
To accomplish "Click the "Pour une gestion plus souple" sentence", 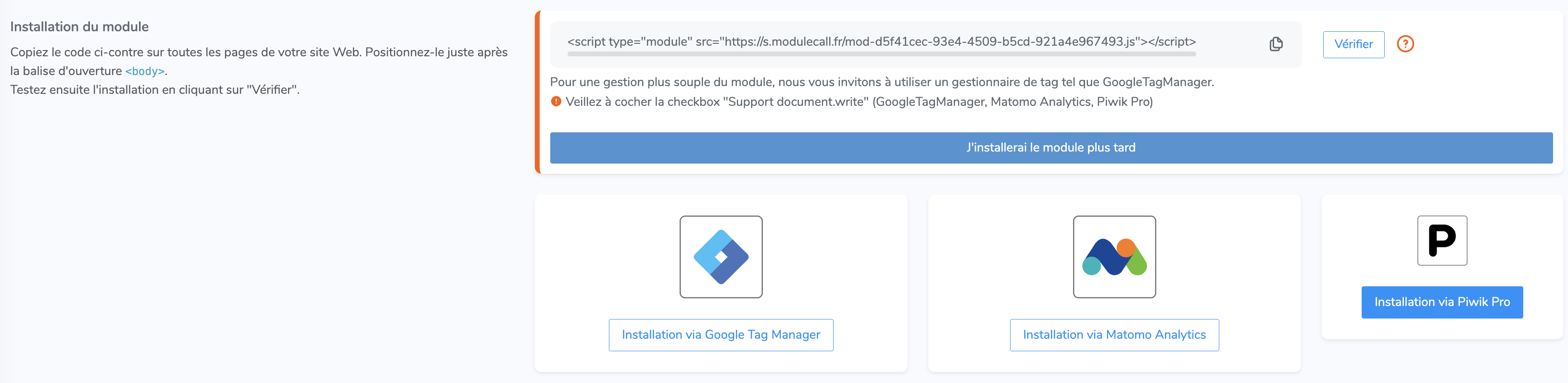I will click(881, 82).
